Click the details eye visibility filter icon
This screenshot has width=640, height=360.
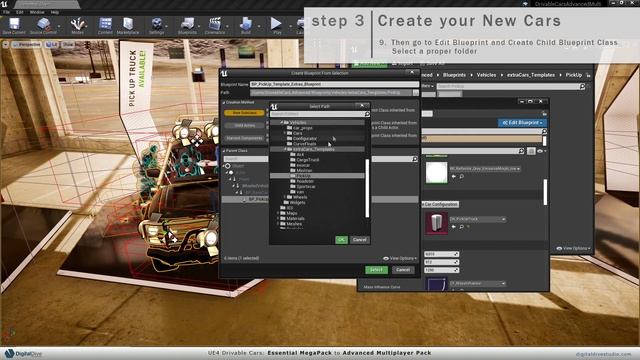(x=541, y=151)
